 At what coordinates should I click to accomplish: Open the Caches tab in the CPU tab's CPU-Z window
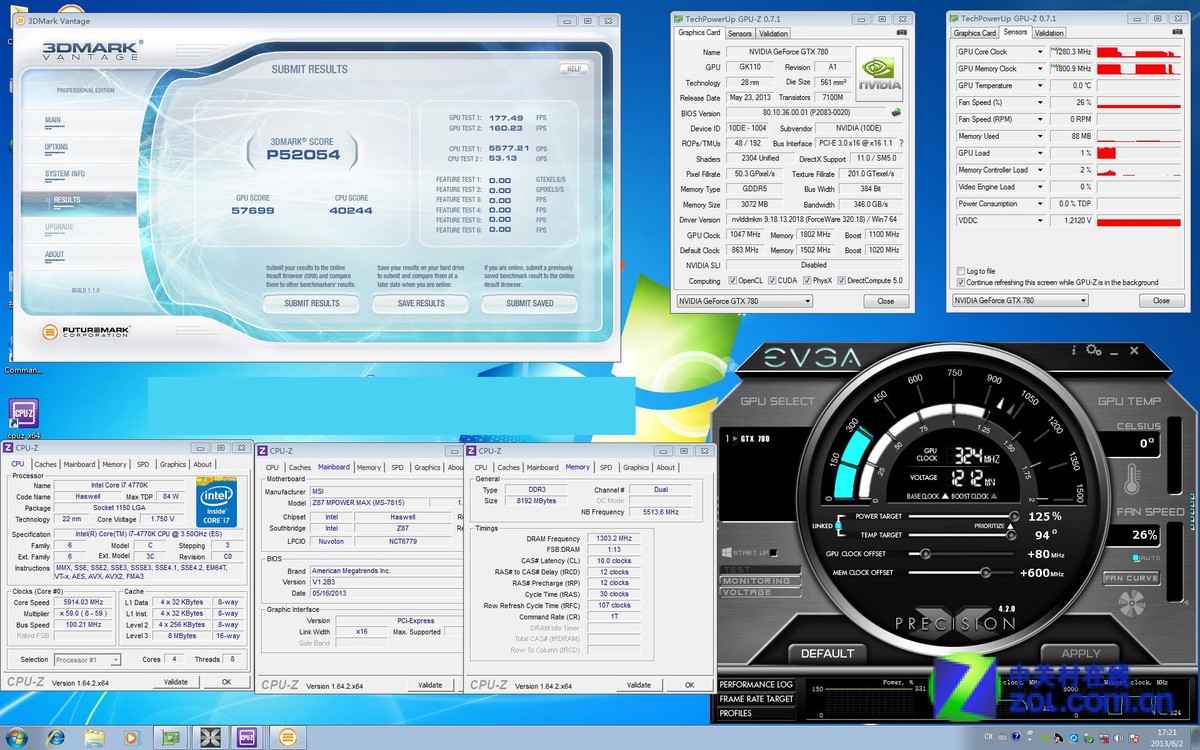click(46, 464)
